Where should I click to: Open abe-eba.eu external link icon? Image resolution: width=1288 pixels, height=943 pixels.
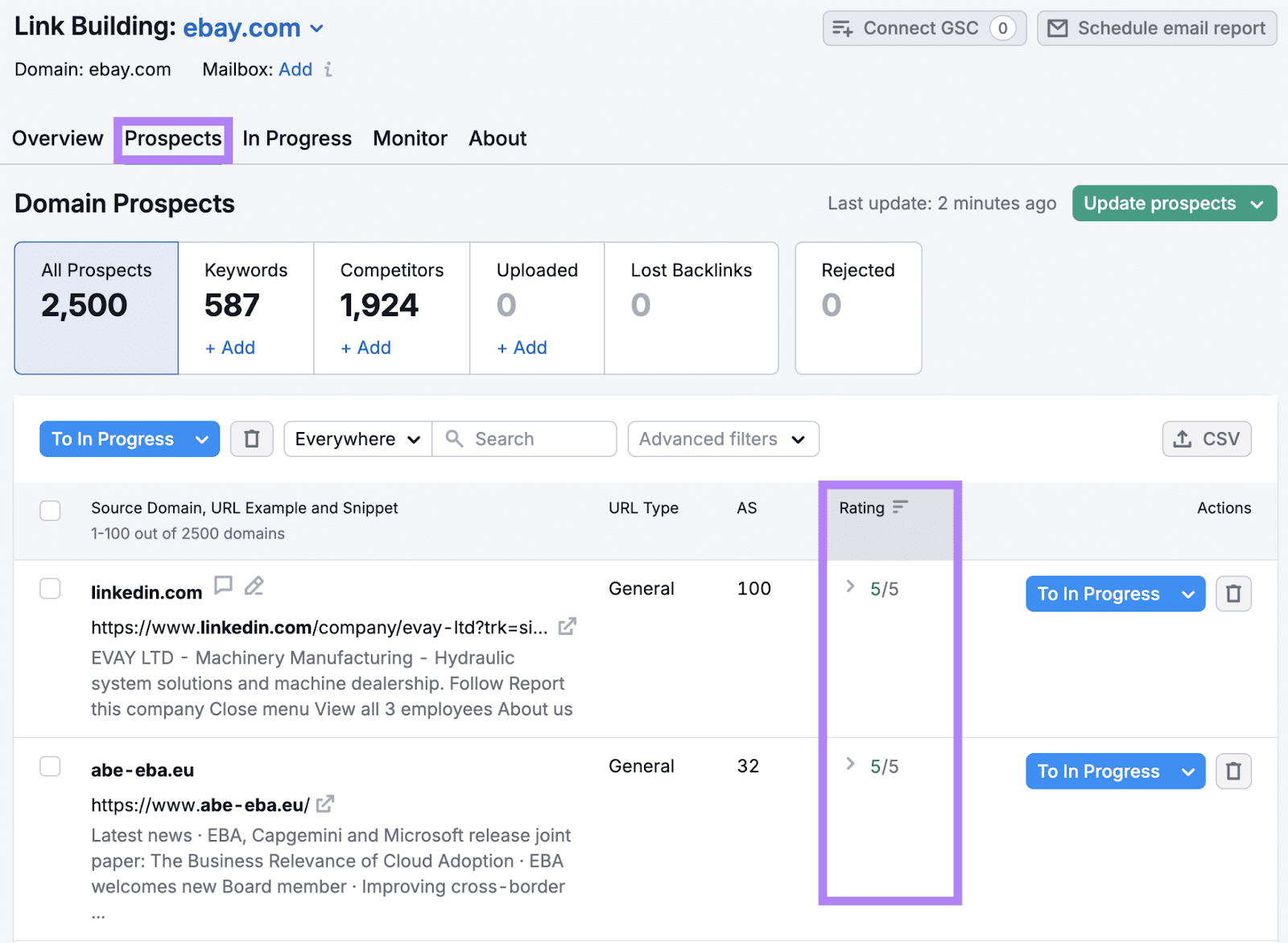(x=325, y=804)
